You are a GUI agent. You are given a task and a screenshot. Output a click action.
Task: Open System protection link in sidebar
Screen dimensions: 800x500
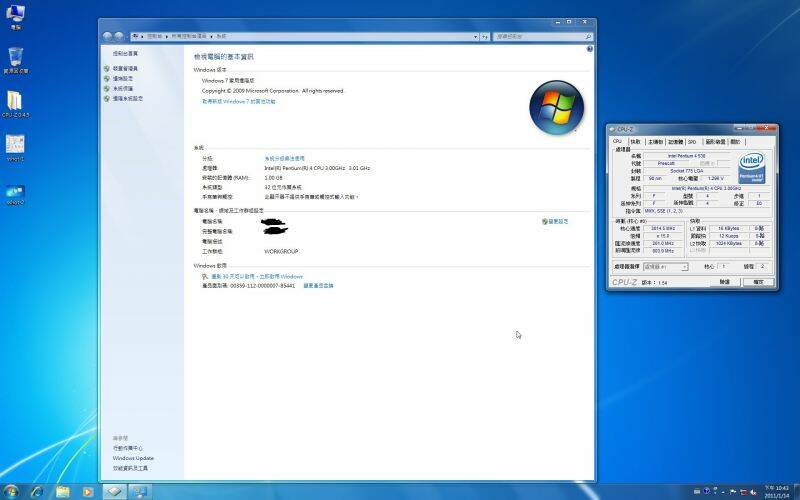tap(123, 88)
